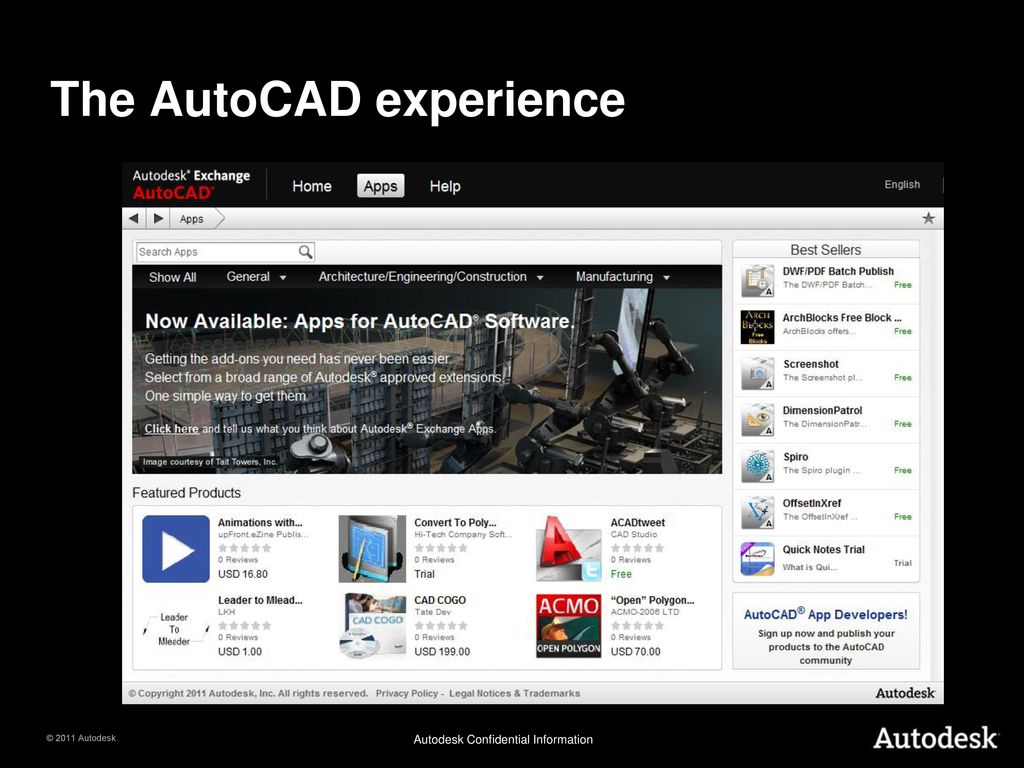Follow the 'Click here' feedback link
The height and width of the screenshot is (768, 1024).
(171, 428)
